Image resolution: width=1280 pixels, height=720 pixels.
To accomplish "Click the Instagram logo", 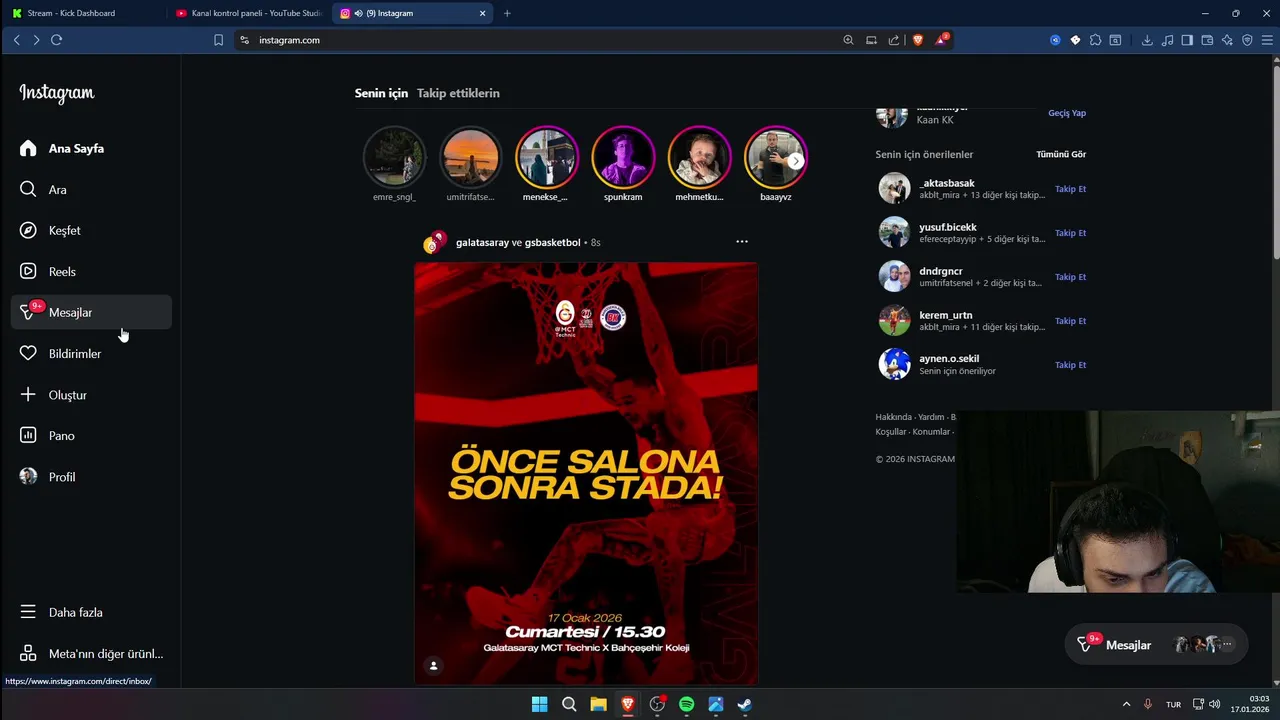I will pos(57,93).
